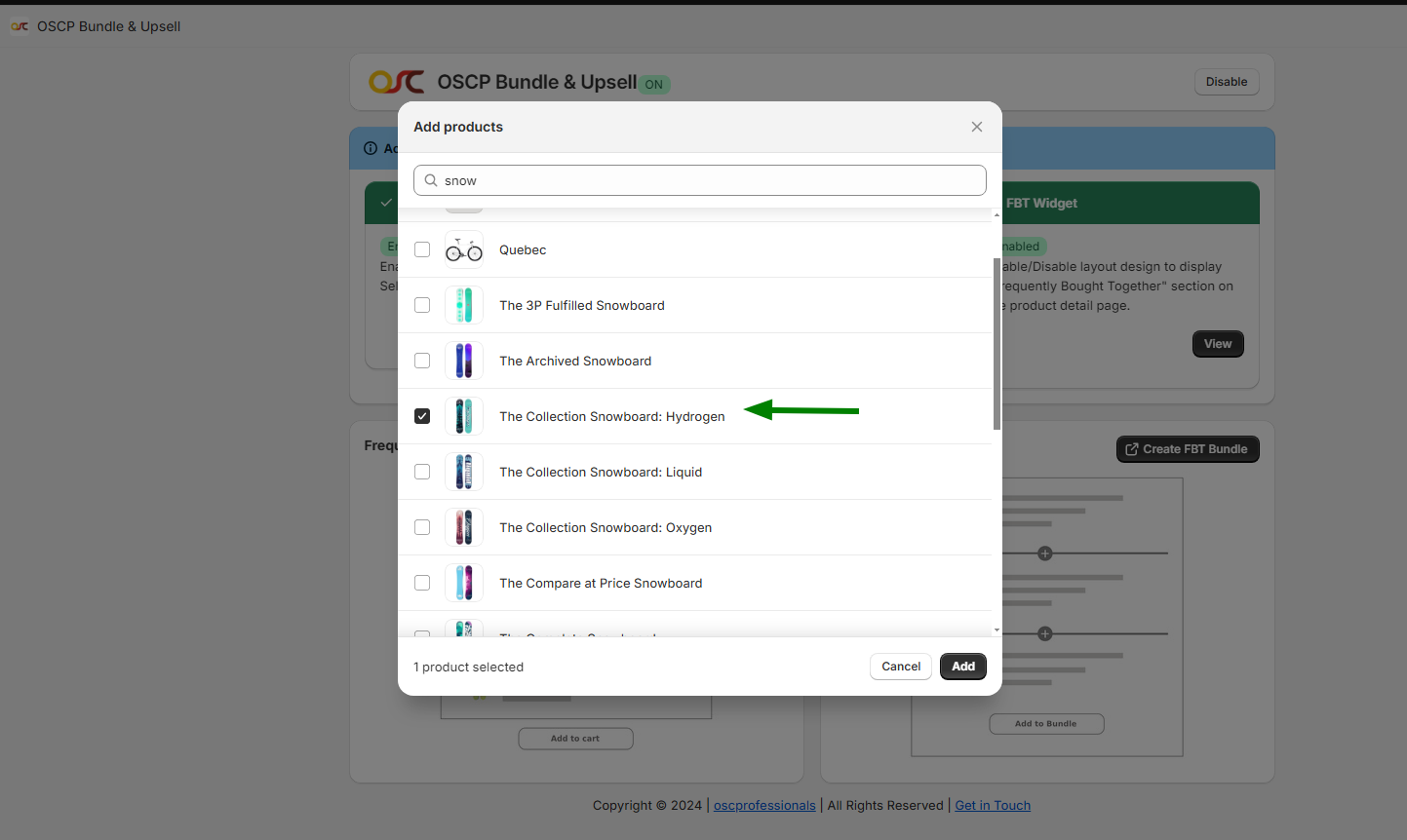
Task: Click the Oxygen snowboard thumbnail
Action: click(464, 528)
